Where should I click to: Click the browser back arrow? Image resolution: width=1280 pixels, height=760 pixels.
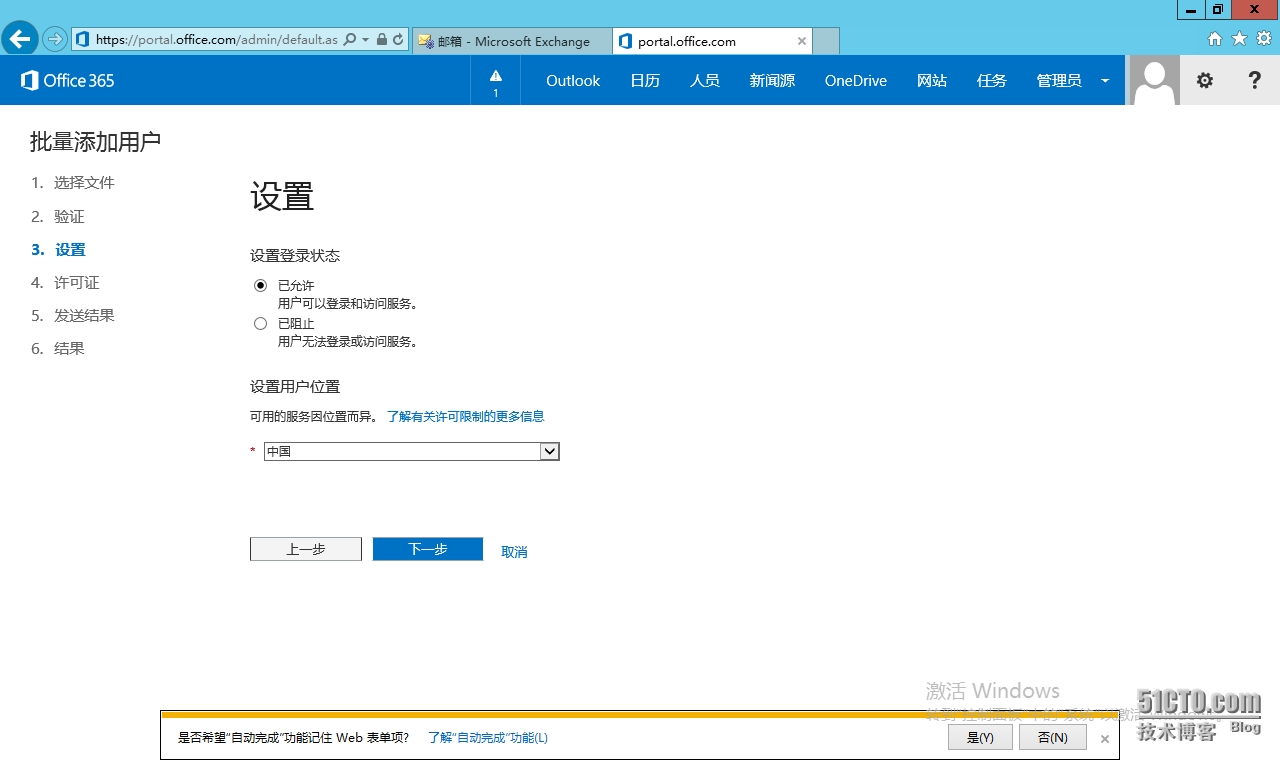pos(19,38)
